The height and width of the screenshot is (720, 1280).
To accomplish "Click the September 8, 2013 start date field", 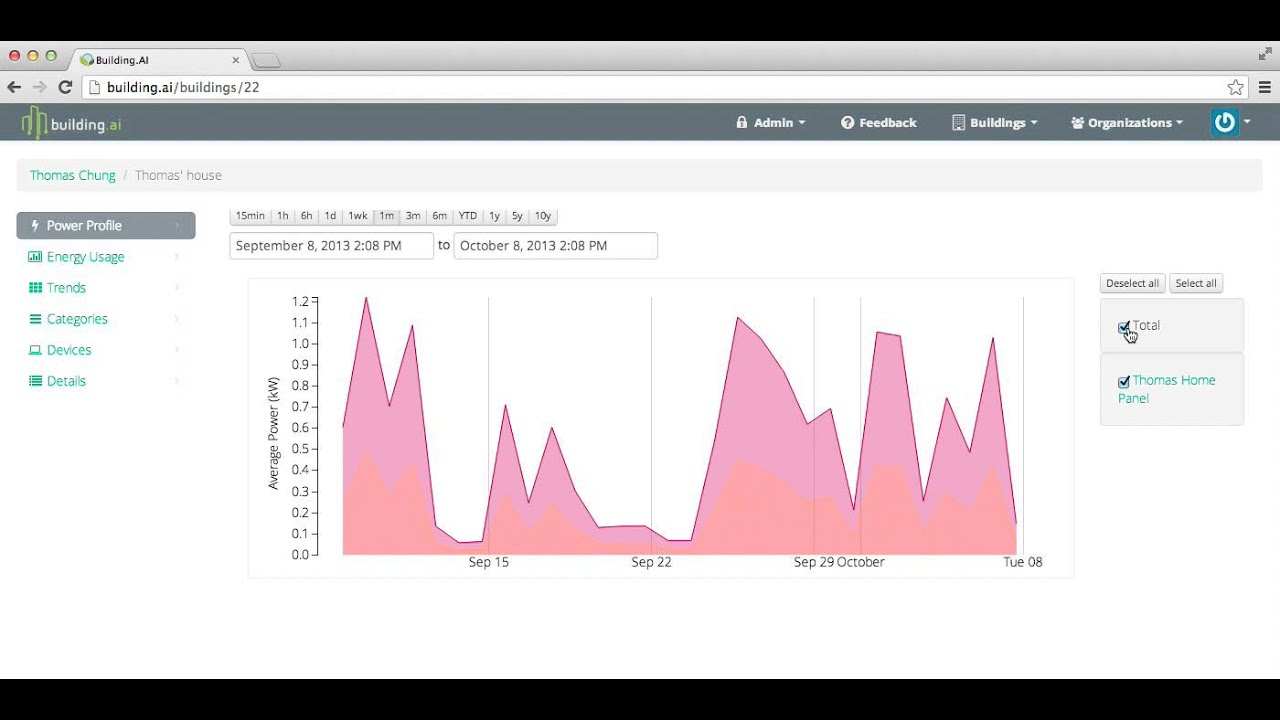I will pos(332,246).
